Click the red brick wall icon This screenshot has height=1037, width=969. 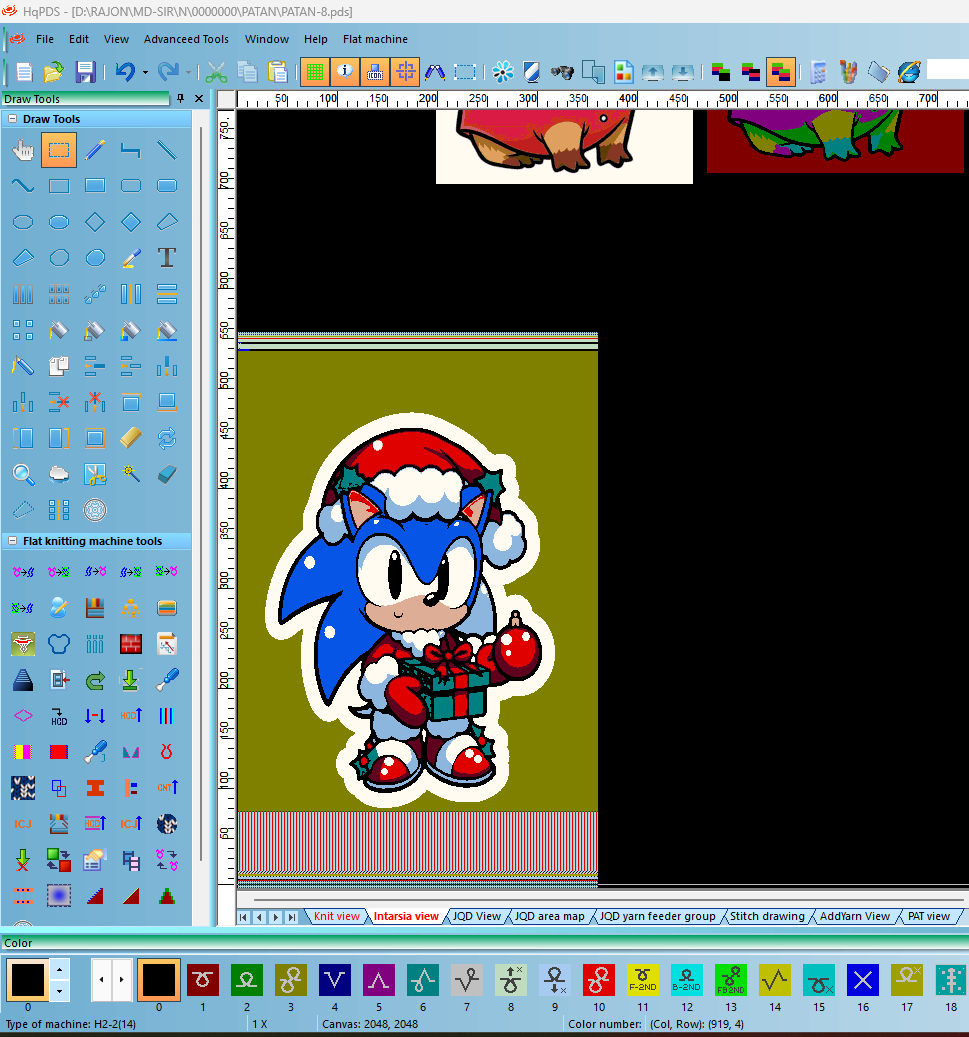(x=131, y=643)
